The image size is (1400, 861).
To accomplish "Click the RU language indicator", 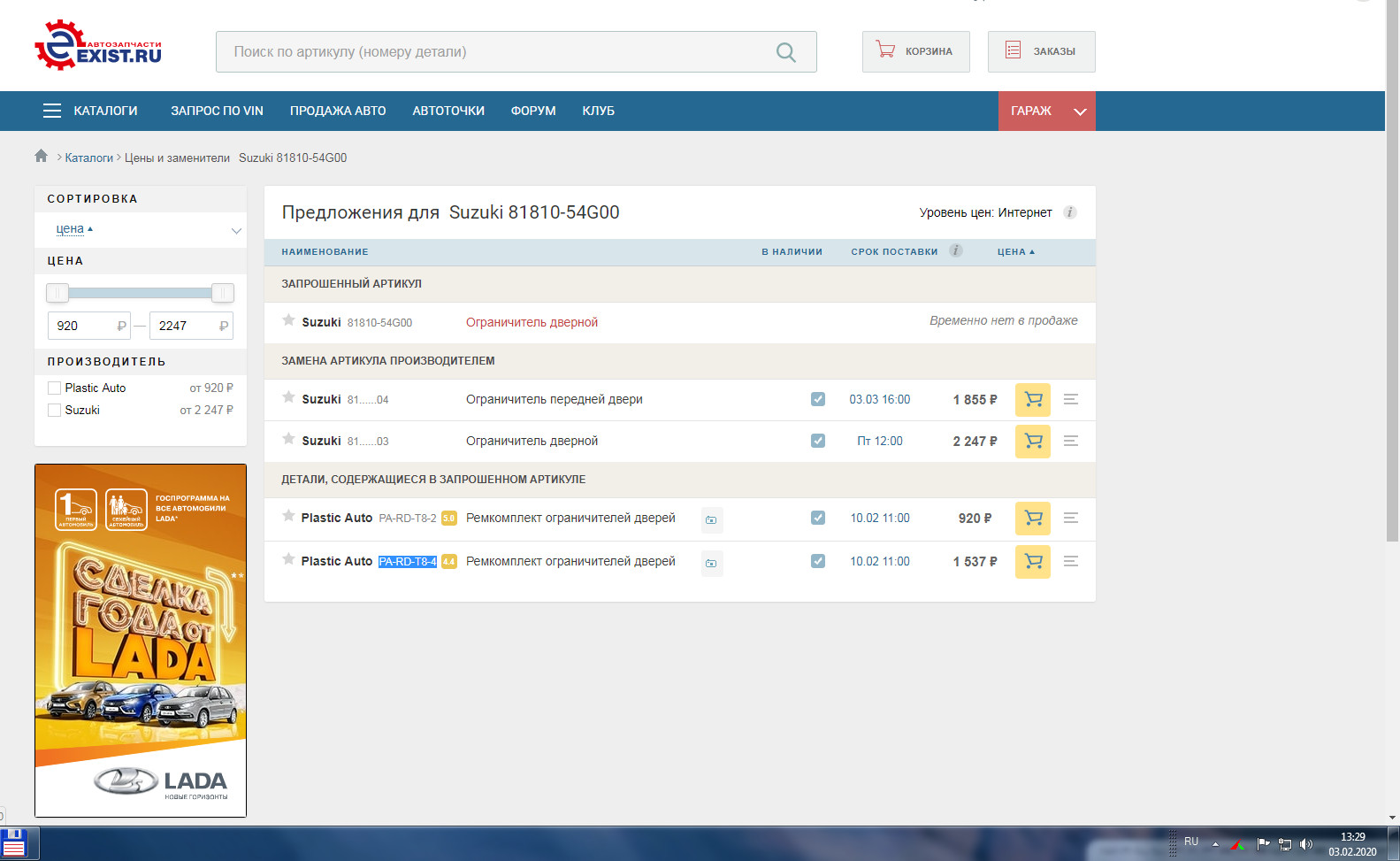I will coord(1191,842).
